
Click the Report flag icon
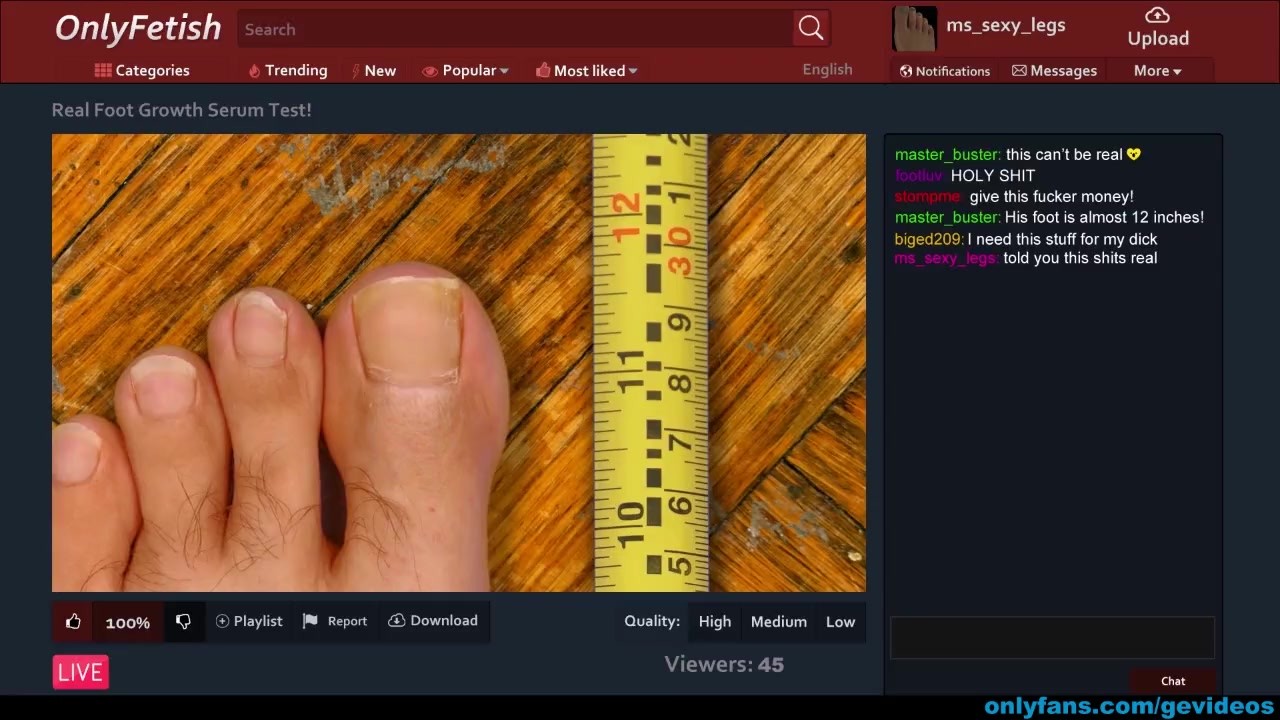pos(310,621)
